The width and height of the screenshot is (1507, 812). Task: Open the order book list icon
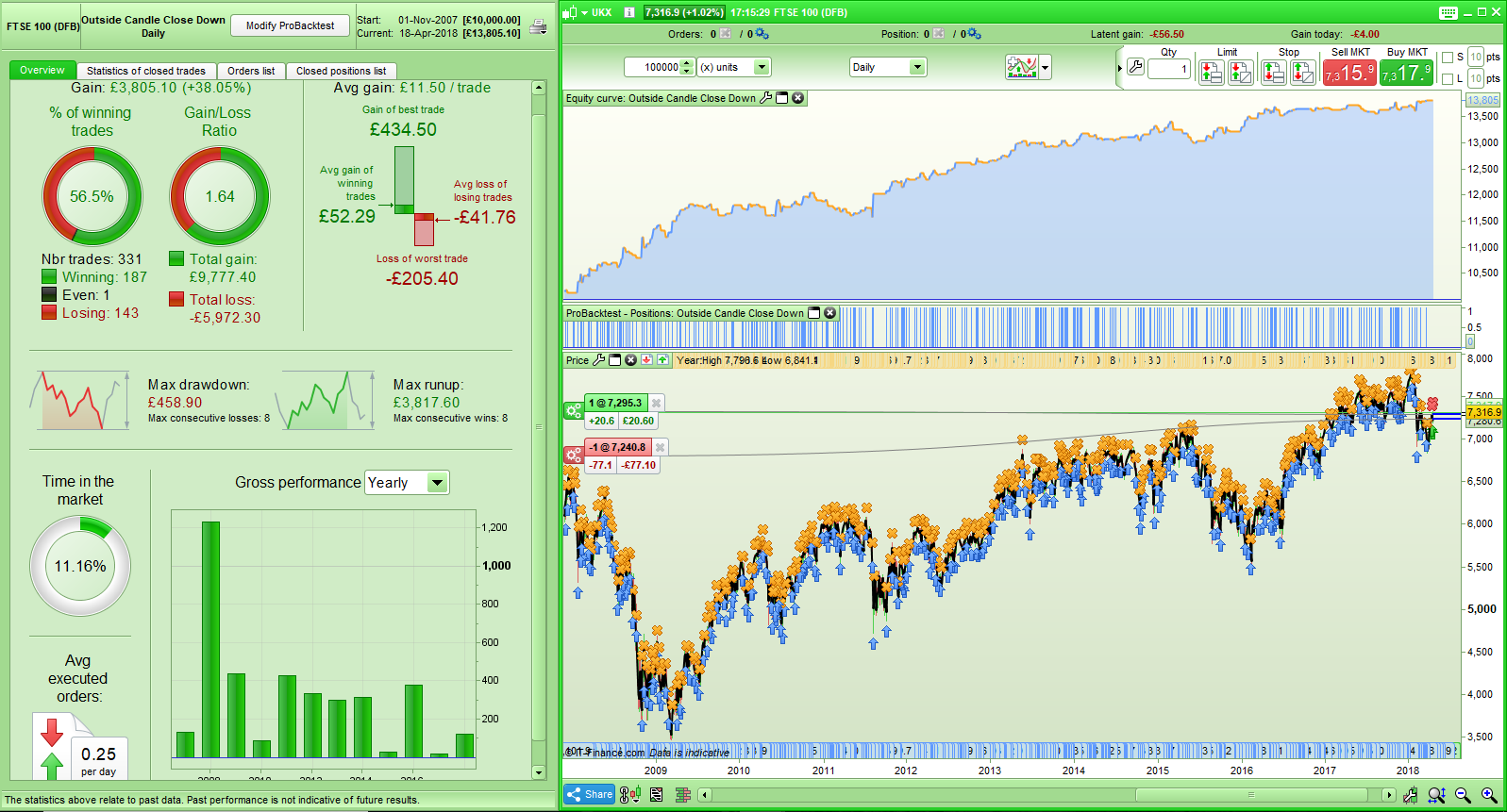(x=657, y=794)
